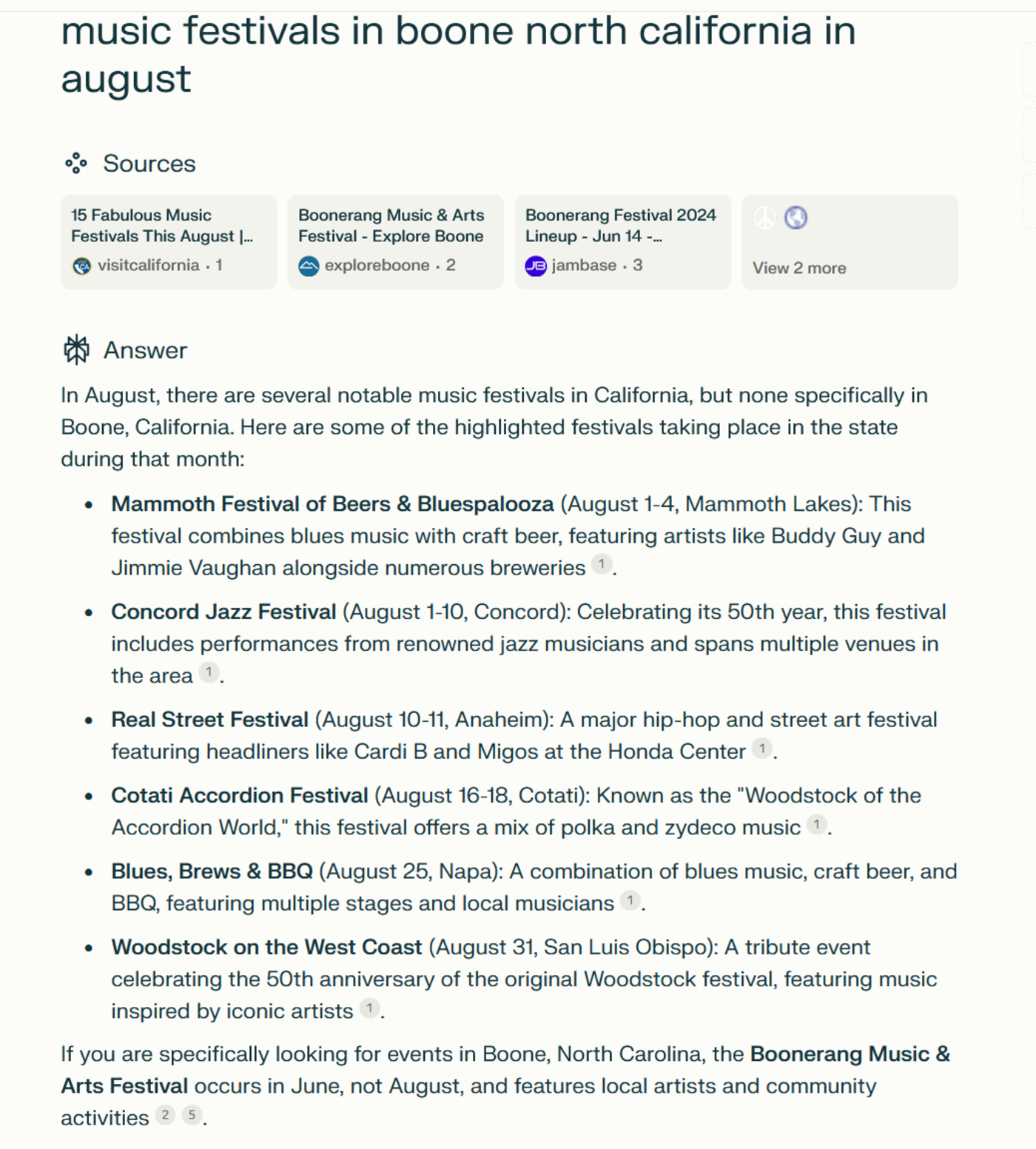Viewport: 1036px width, 1149px height.
Task: Click citation 1 after local musicians
Action: (x=630, y=900)
